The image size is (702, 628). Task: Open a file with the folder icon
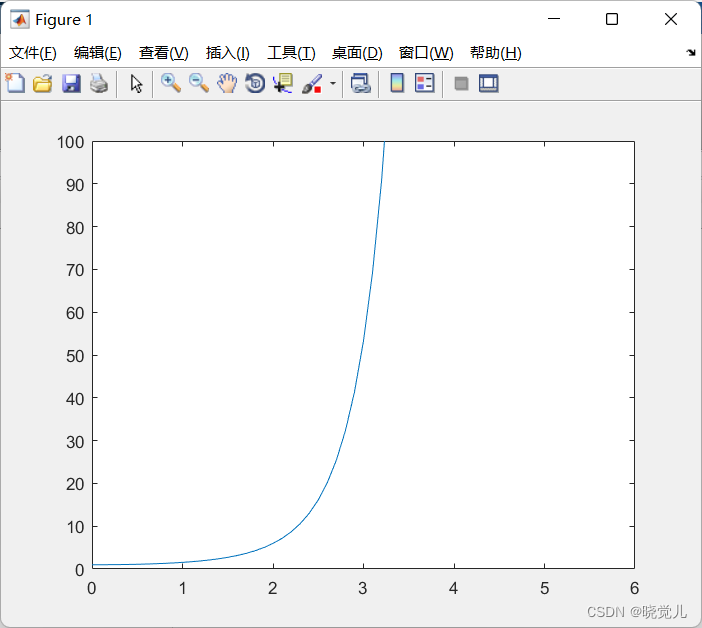coord(43,84)
